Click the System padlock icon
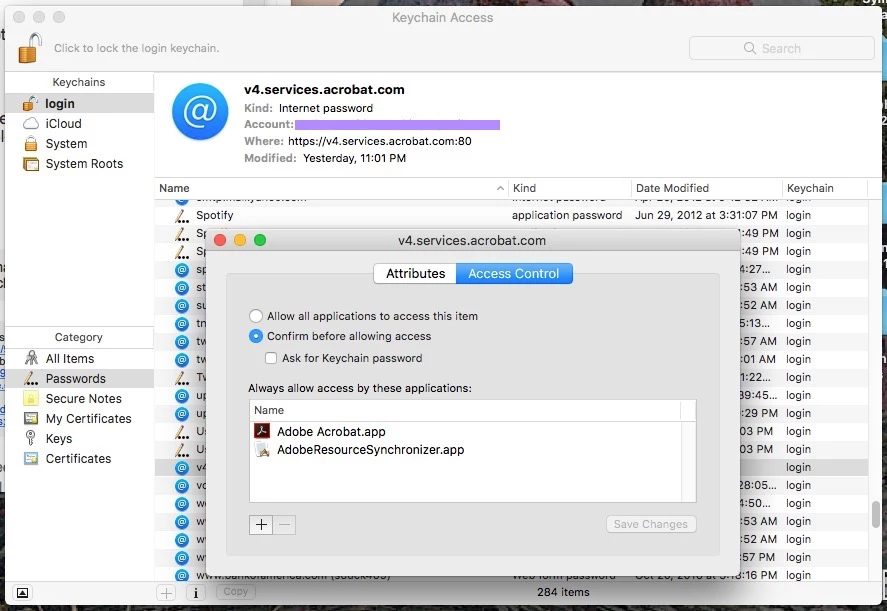This screenshot has height=611, width=887. coord(31,143)
